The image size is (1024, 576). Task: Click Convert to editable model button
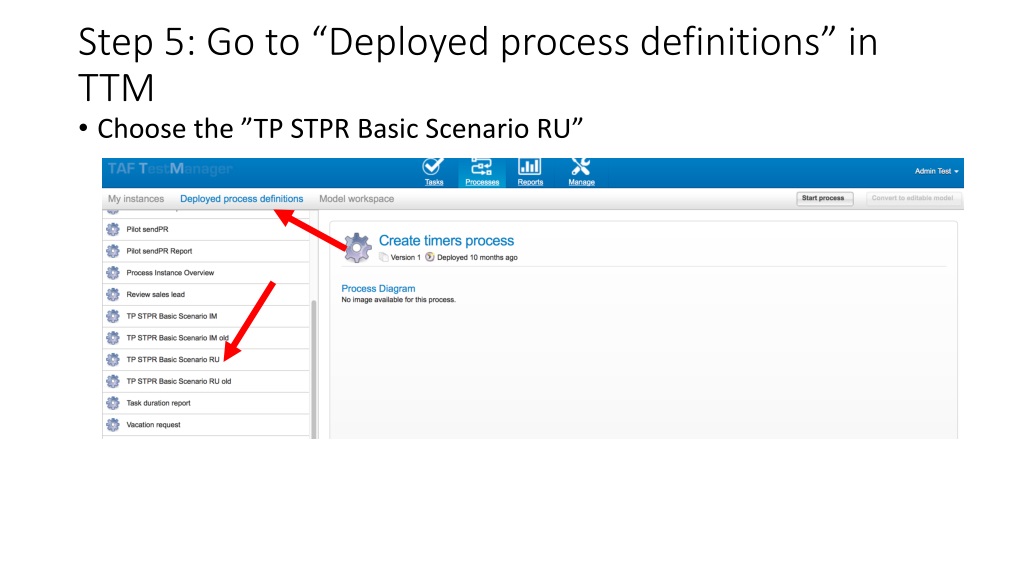[912, 198]
